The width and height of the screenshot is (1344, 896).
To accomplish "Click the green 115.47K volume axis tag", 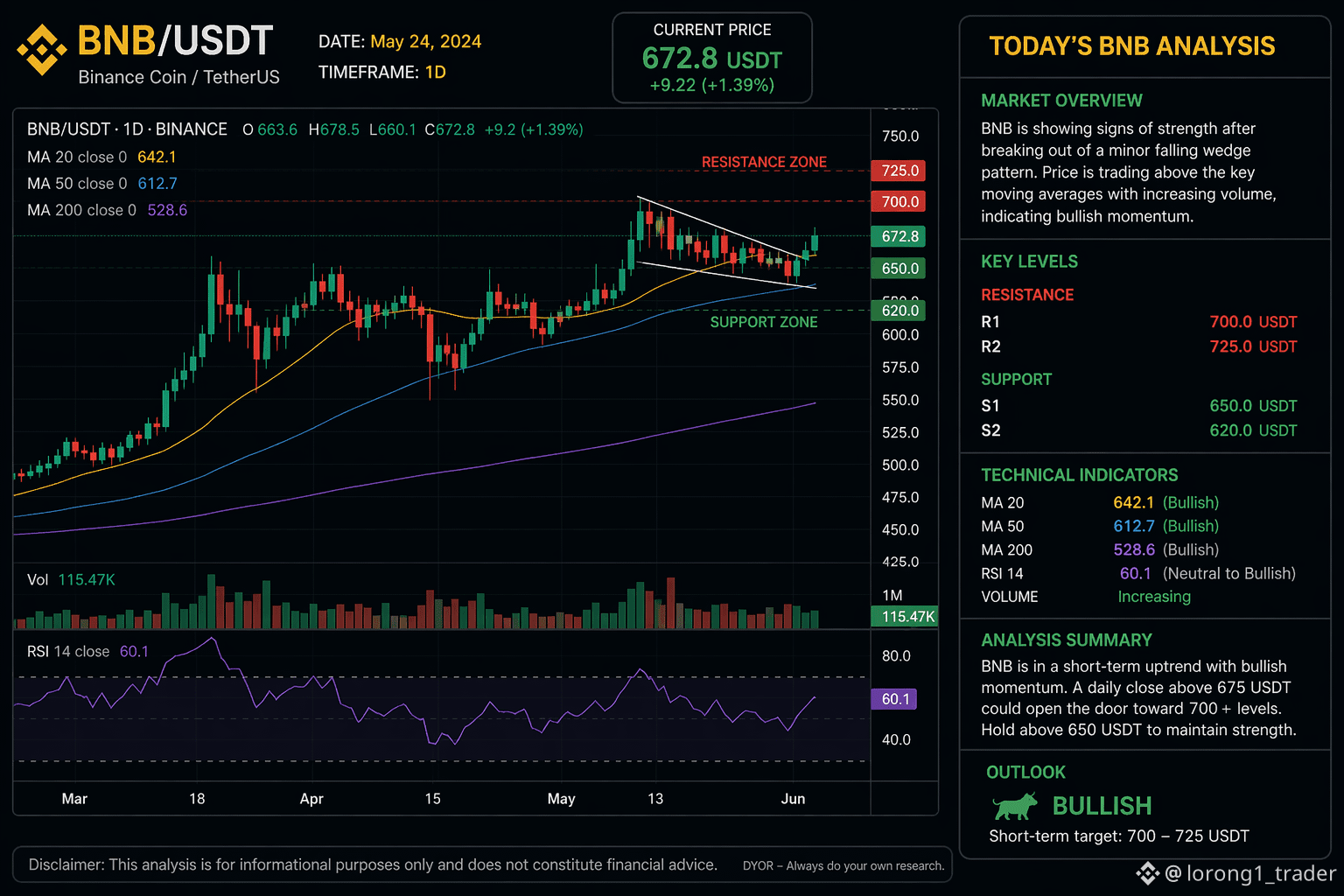I will tap(906, 617).
